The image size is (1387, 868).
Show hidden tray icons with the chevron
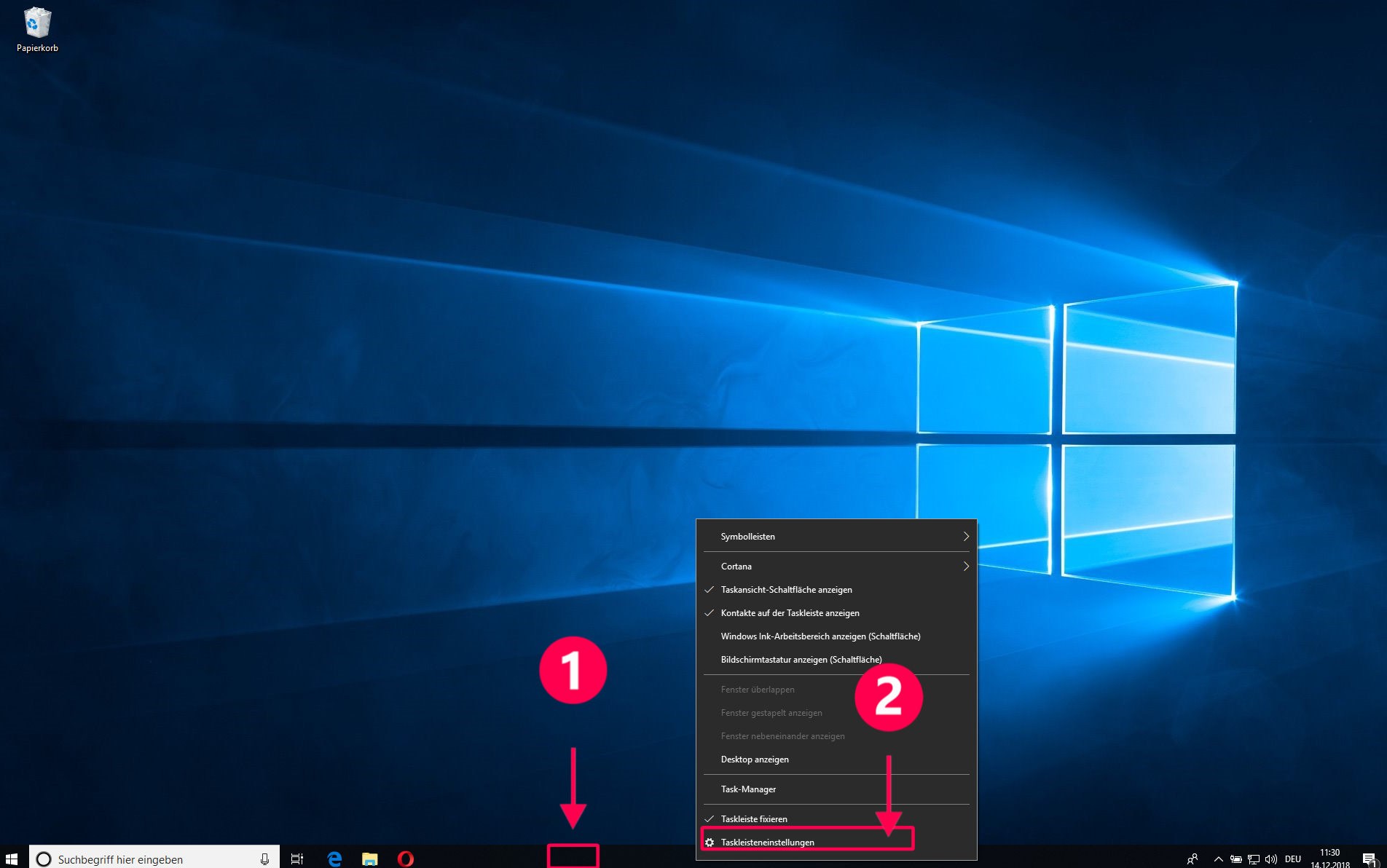pyautogui.click(x=1218, y=859)
